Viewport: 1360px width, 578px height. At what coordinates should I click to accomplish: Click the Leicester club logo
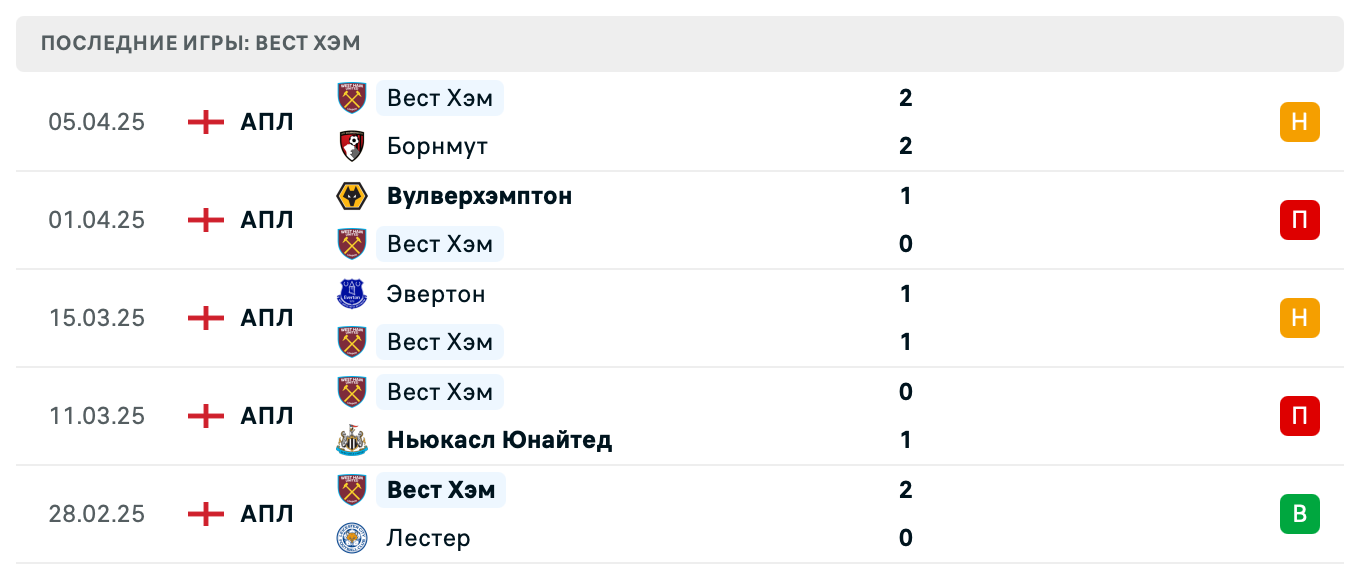[x=351, y=538]
